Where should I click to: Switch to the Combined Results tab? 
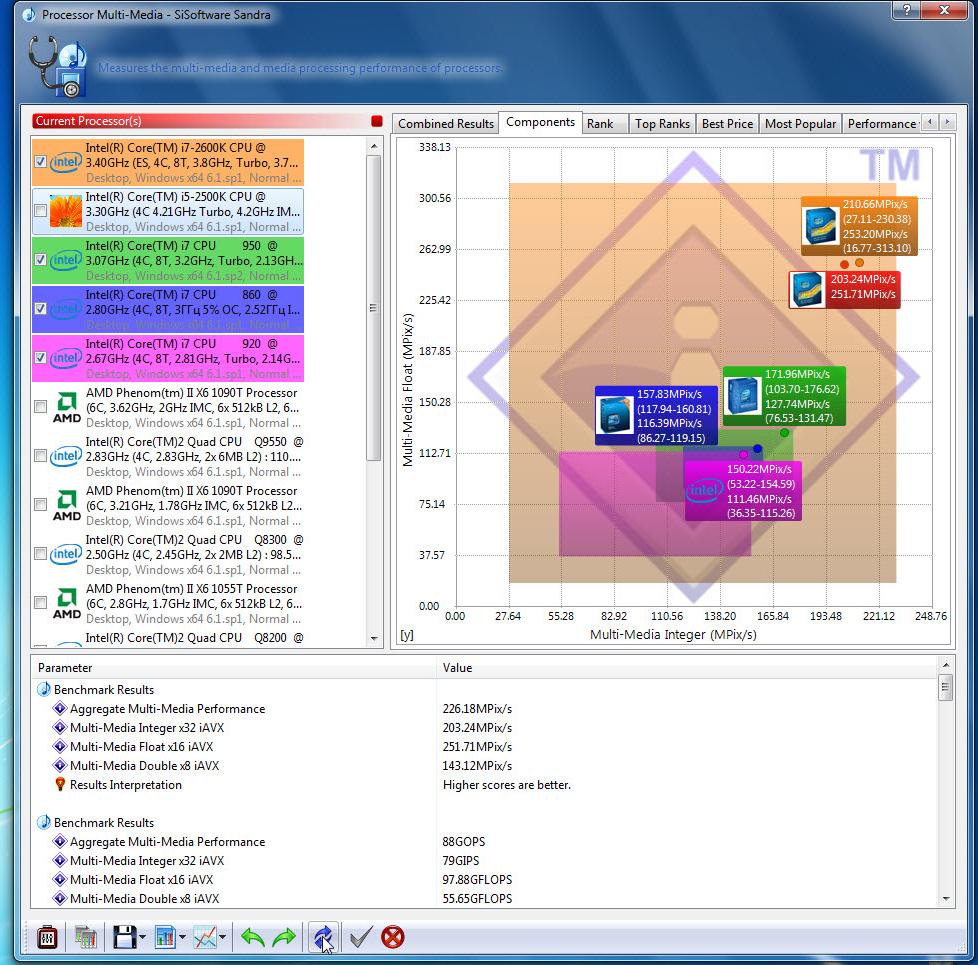(446, 124)
